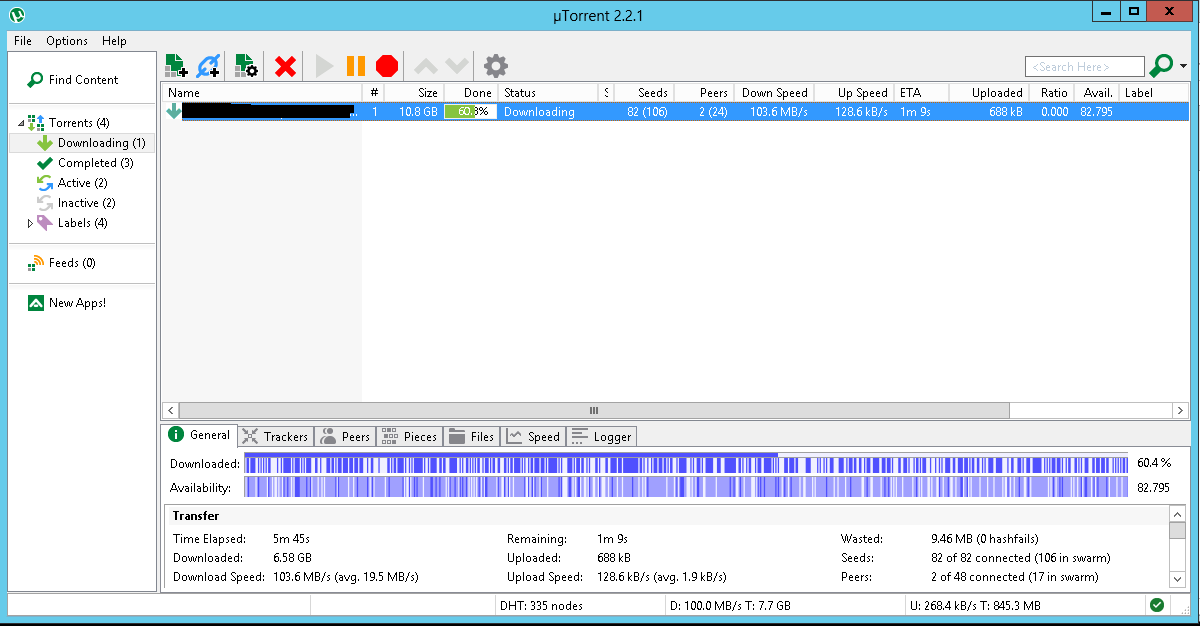Screen dimensions: 1200x626
Task: Switch to the Peers tab
Action: coord(346,436)
